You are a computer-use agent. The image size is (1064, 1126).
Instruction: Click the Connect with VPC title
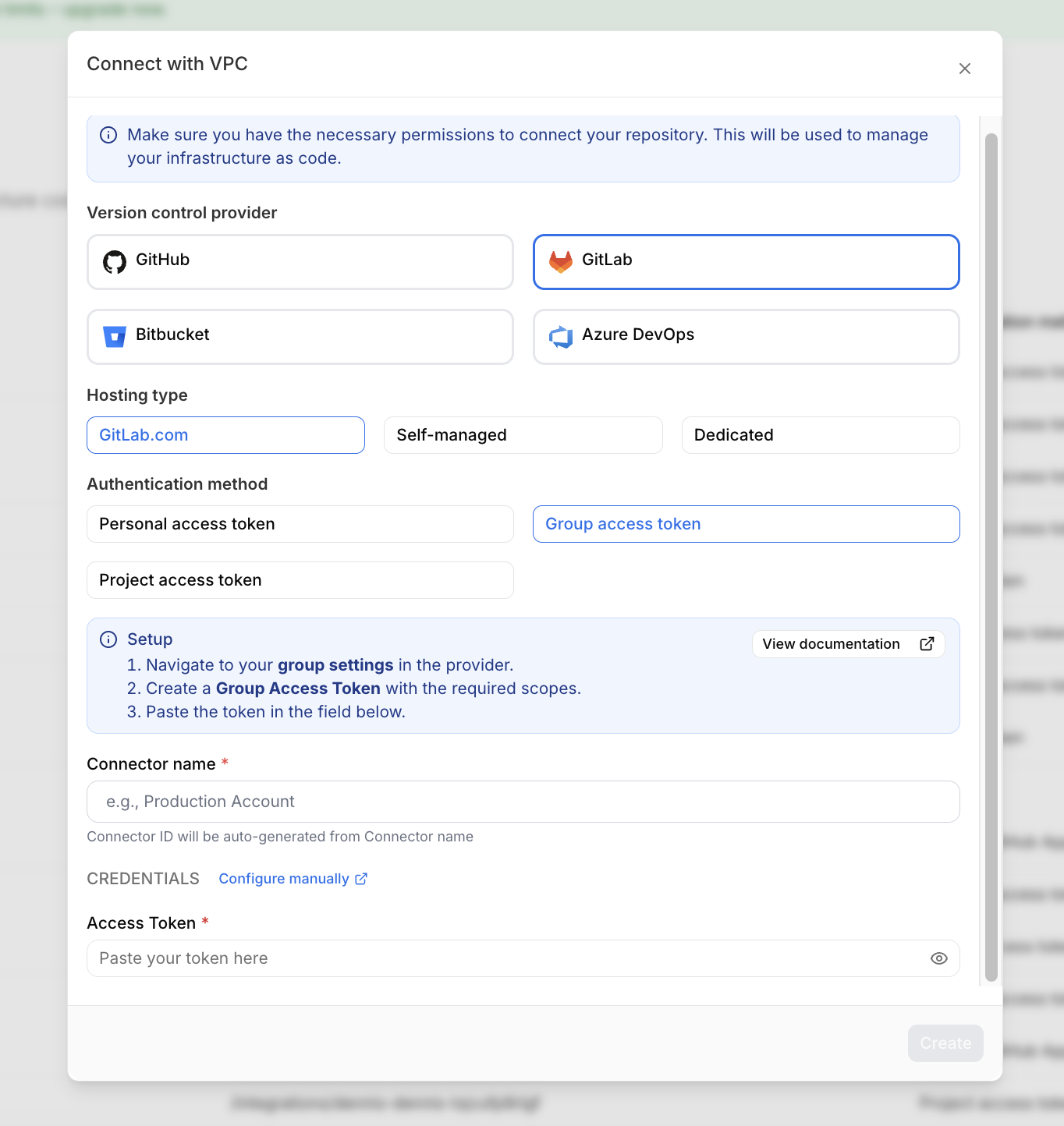tap(167, 64)
